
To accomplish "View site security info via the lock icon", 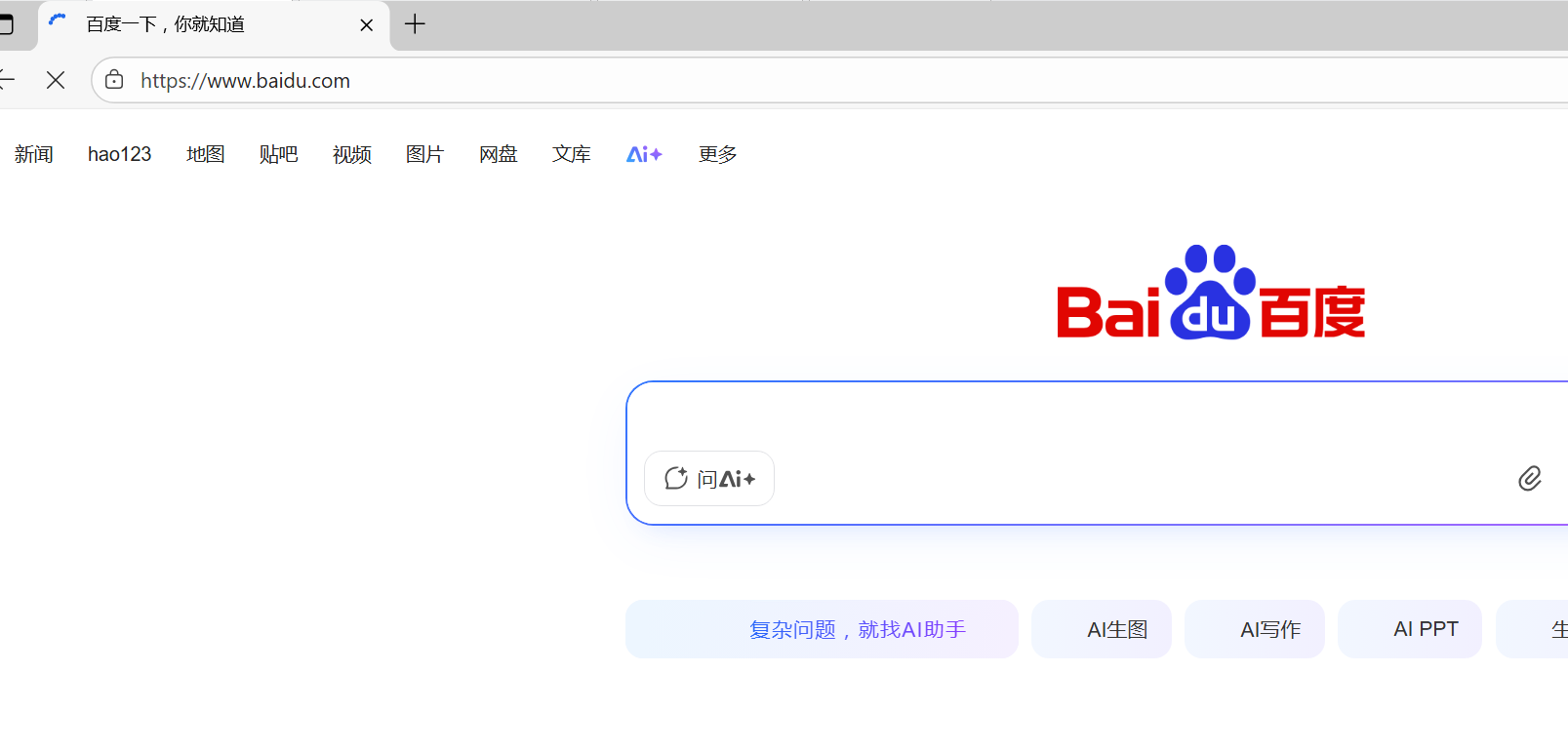I will click(114, 80).
